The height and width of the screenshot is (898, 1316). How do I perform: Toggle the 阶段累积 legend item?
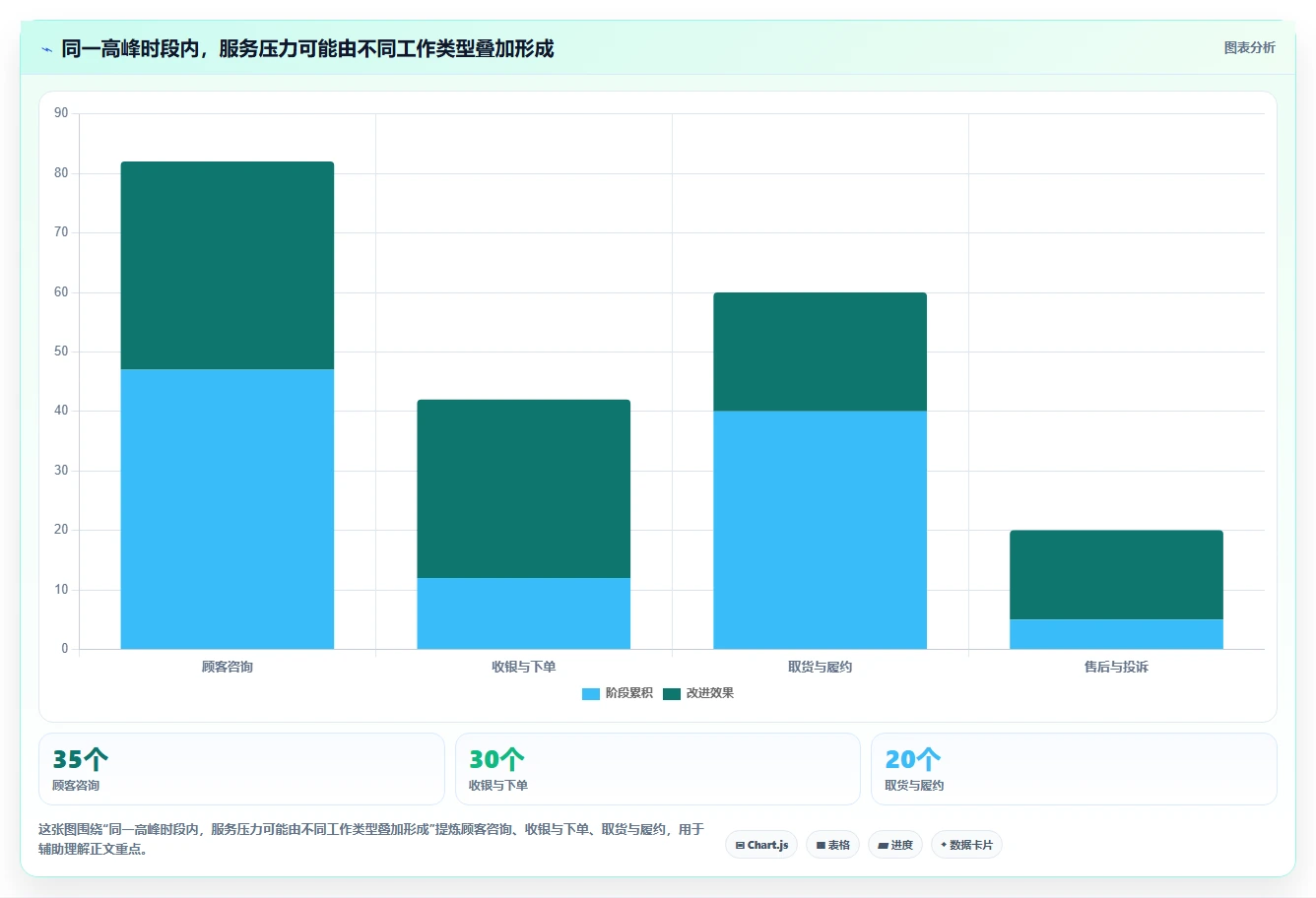tap(618, 693)
